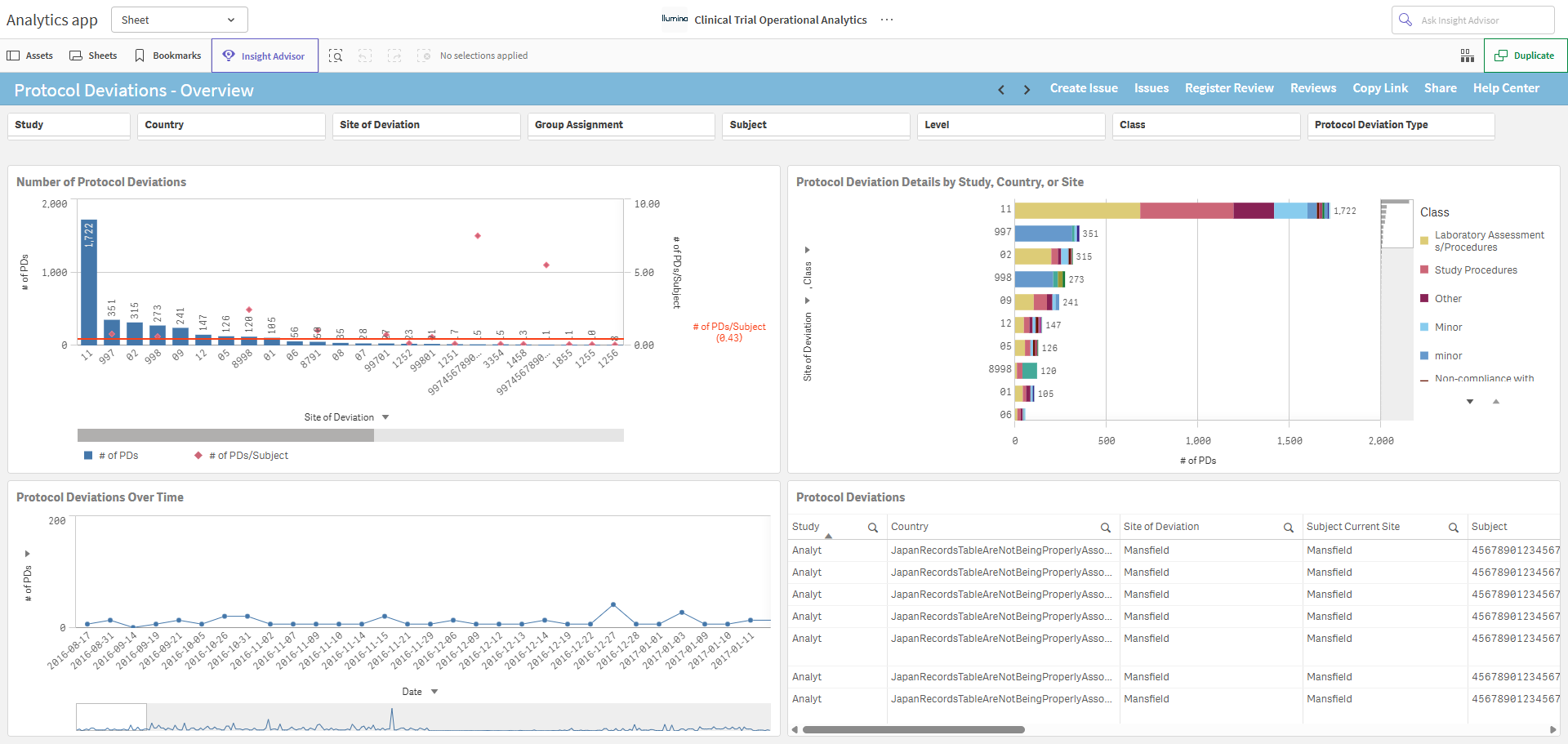
Task: Clear all selections icon
Action: (x=424, y=56)
